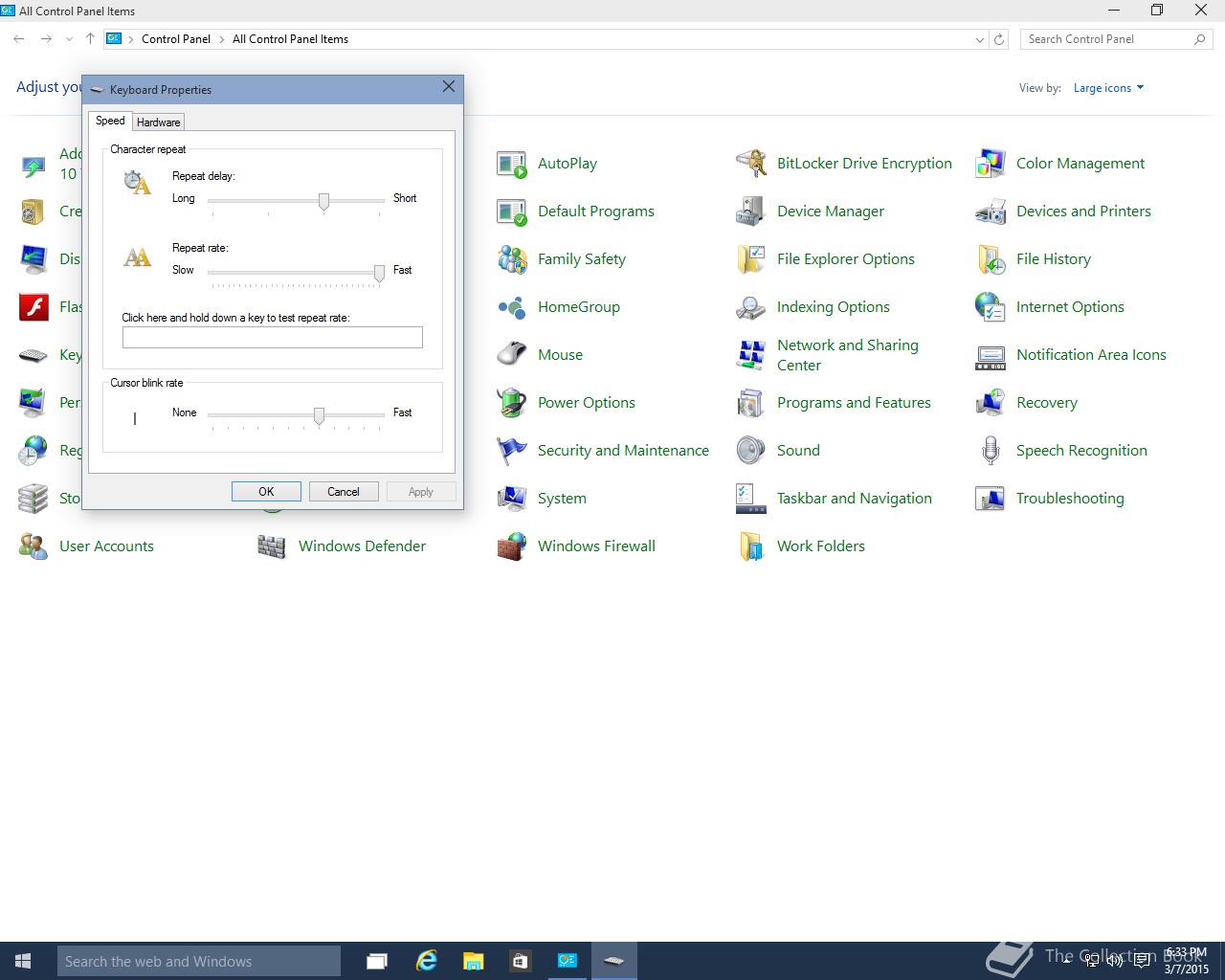Open the Color Management icon
Viewport: 1225px width, 980px height.
tap(991, 164)
